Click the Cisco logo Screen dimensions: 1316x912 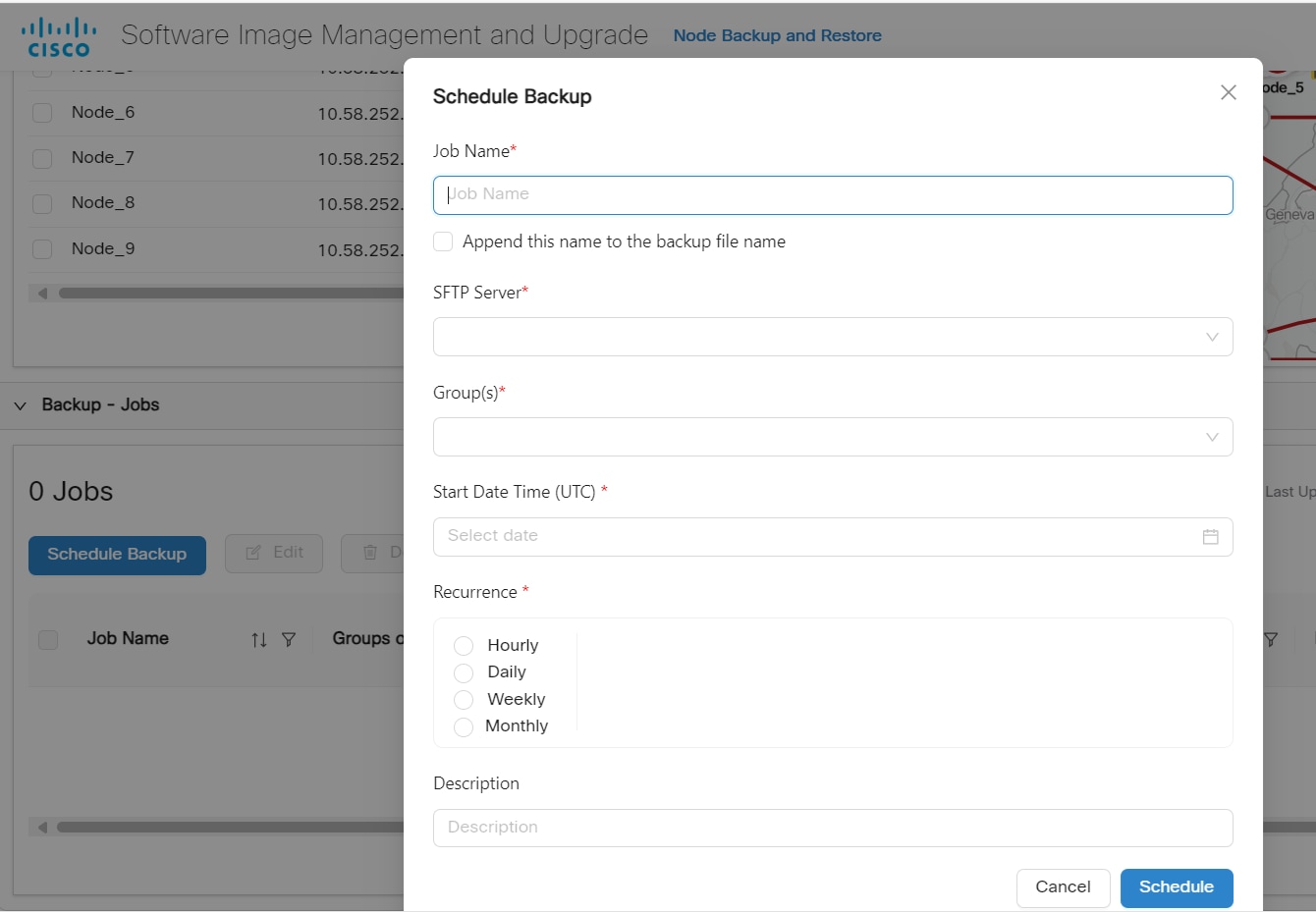pos(59,37)
